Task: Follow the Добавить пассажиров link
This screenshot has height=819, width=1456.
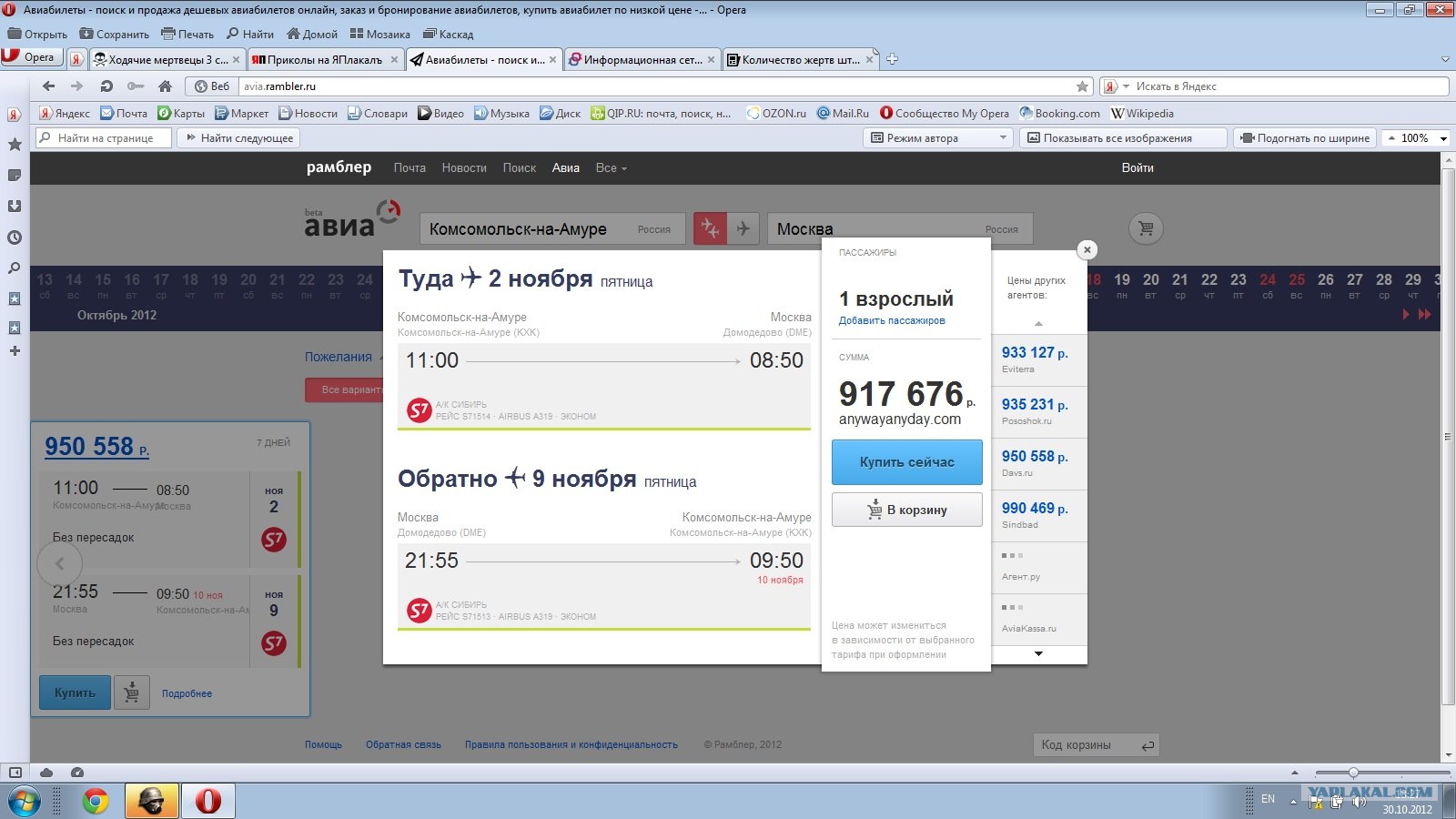Action: click(x=892, y=320)
